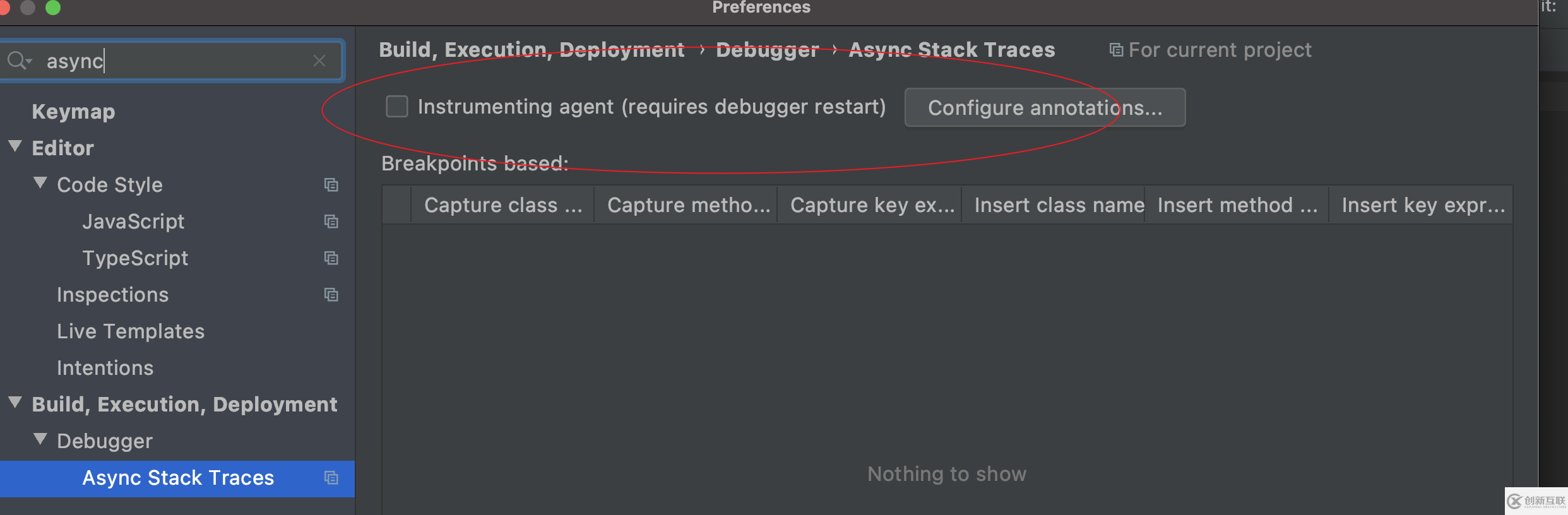Click the Capture class name column header
Image resolution: width=1568 pixels, height=515 pixels.
(x=502, y=205)
